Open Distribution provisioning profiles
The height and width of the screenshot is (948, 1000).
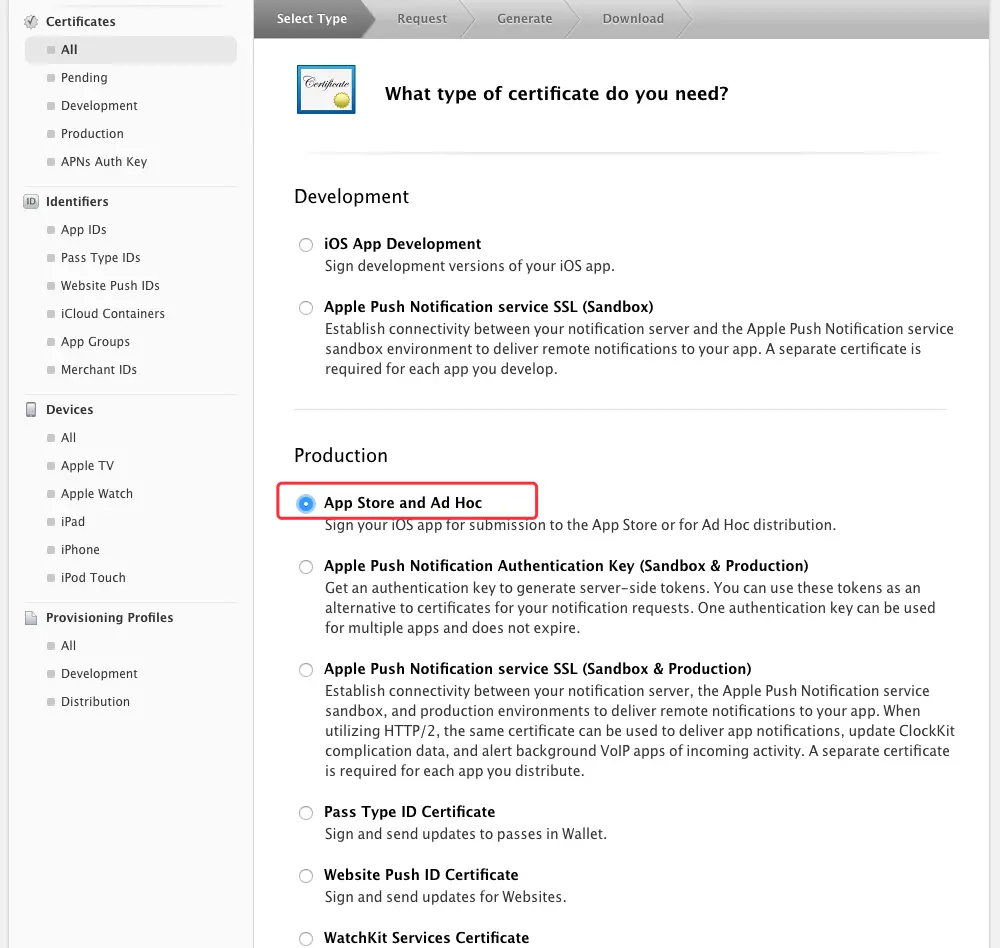point(95,702)
